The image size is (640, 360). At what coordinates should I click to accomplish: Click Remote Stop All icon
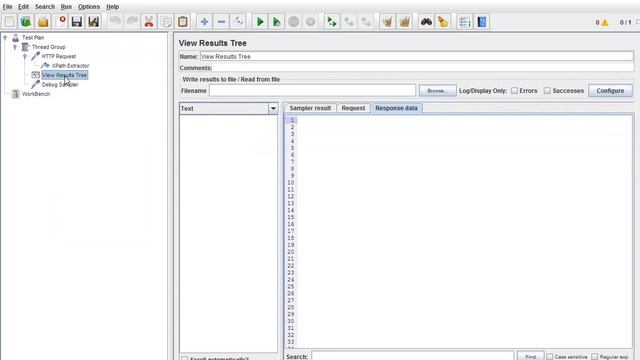(x=349, y=22)
